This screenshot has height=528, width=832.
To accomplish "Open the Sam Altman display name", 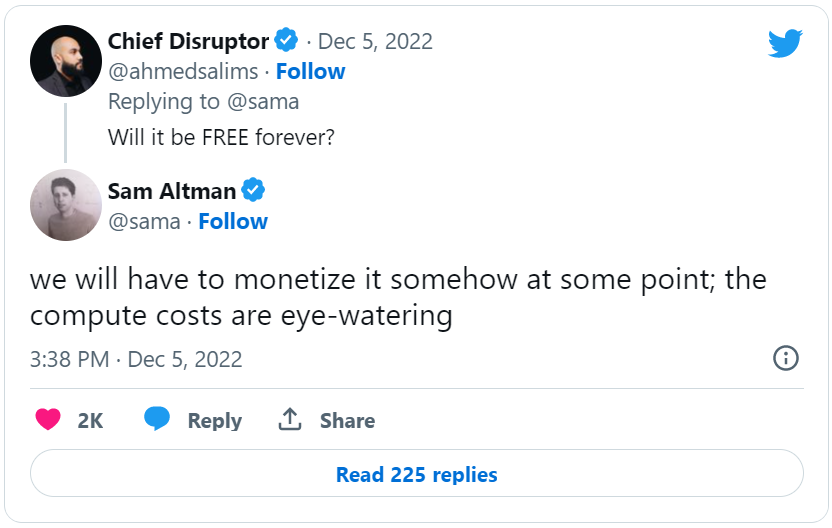I will pos(172,190).
